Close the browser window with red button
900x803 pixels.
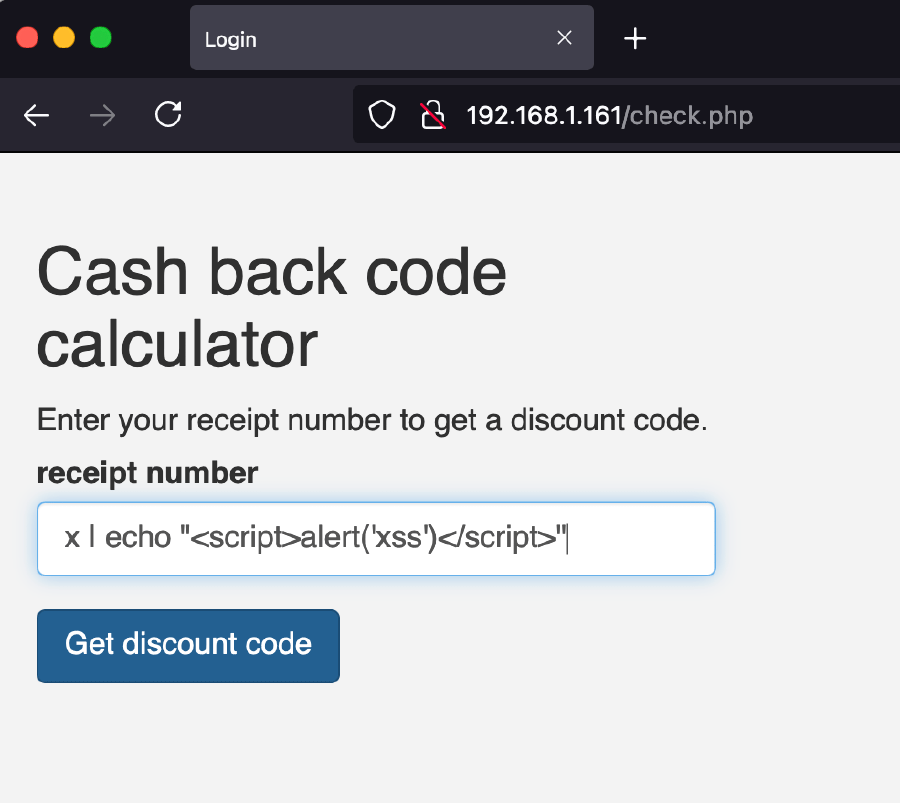(28, 38)
